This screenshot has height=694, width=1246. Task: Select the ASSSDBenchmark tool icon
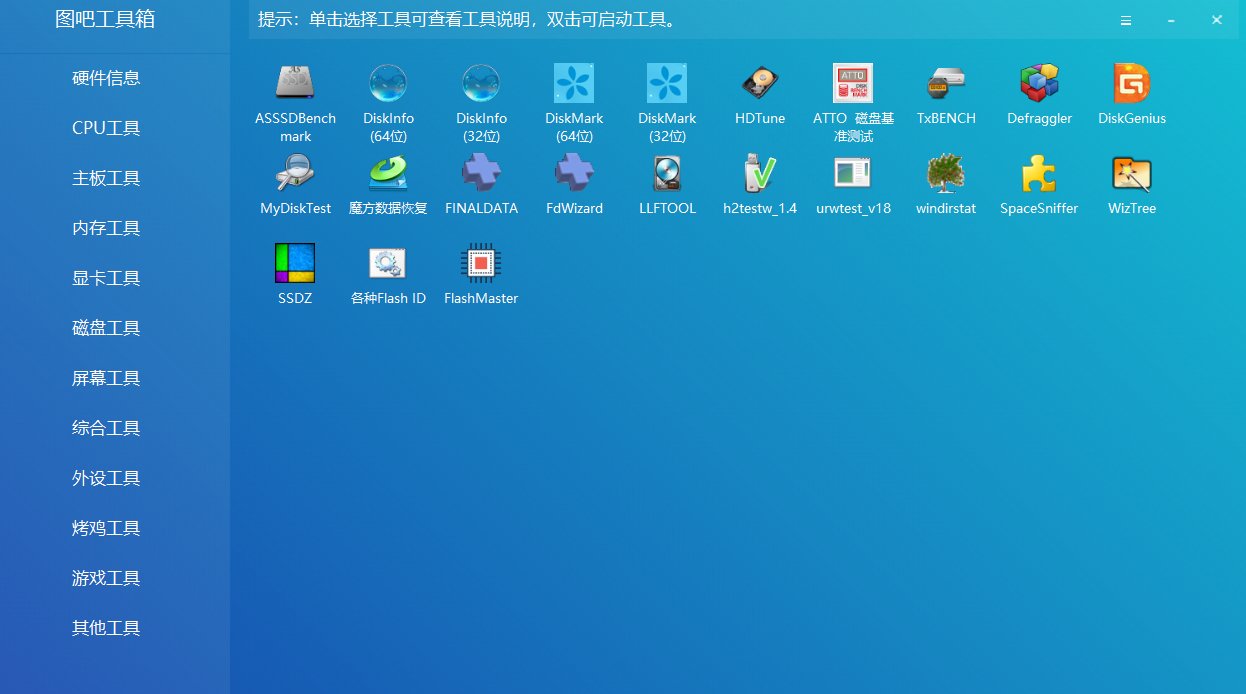pyautogui.click(x=295, y=83)
